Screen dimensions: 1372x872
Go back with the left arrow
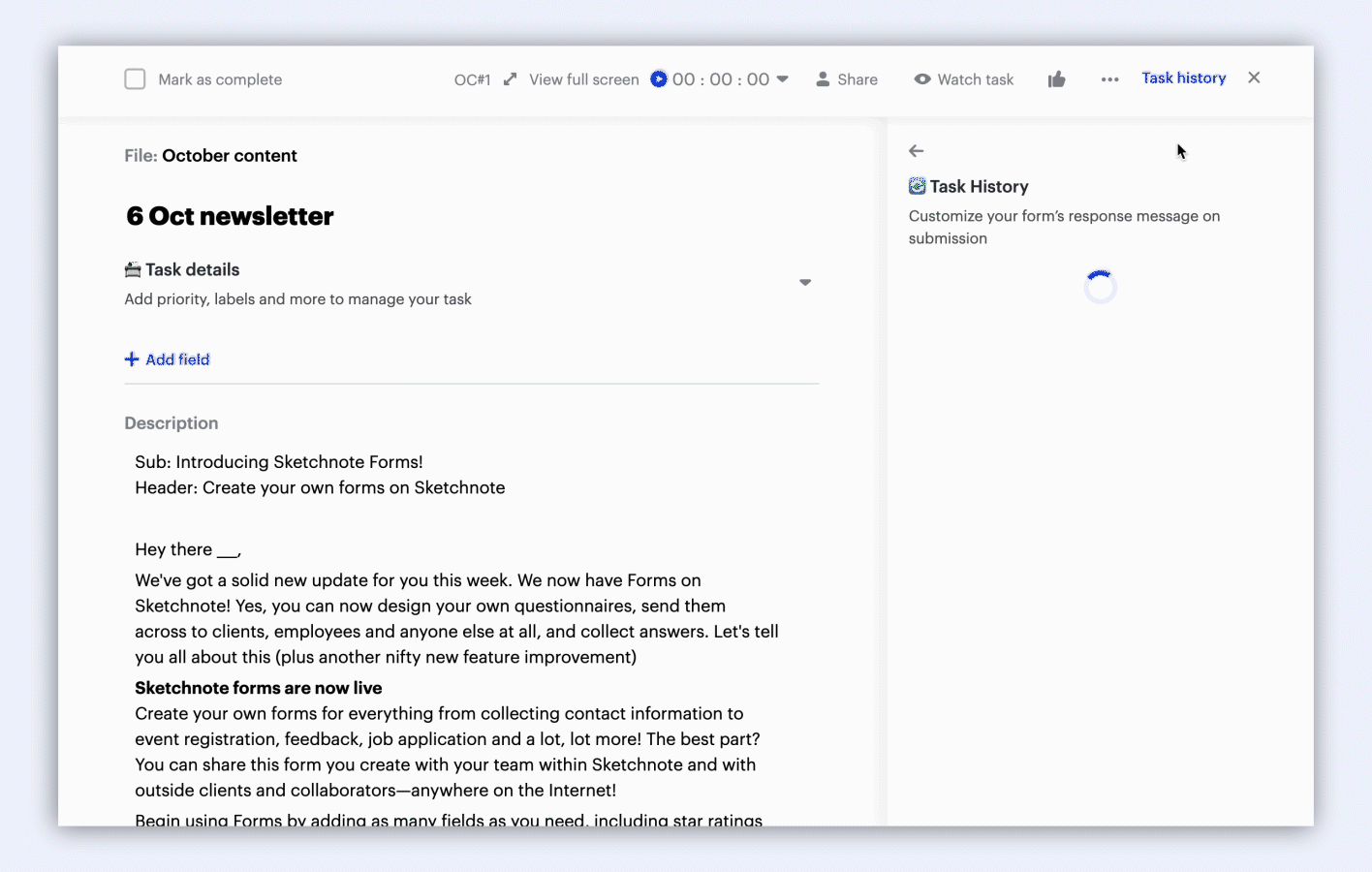point(917,151)
